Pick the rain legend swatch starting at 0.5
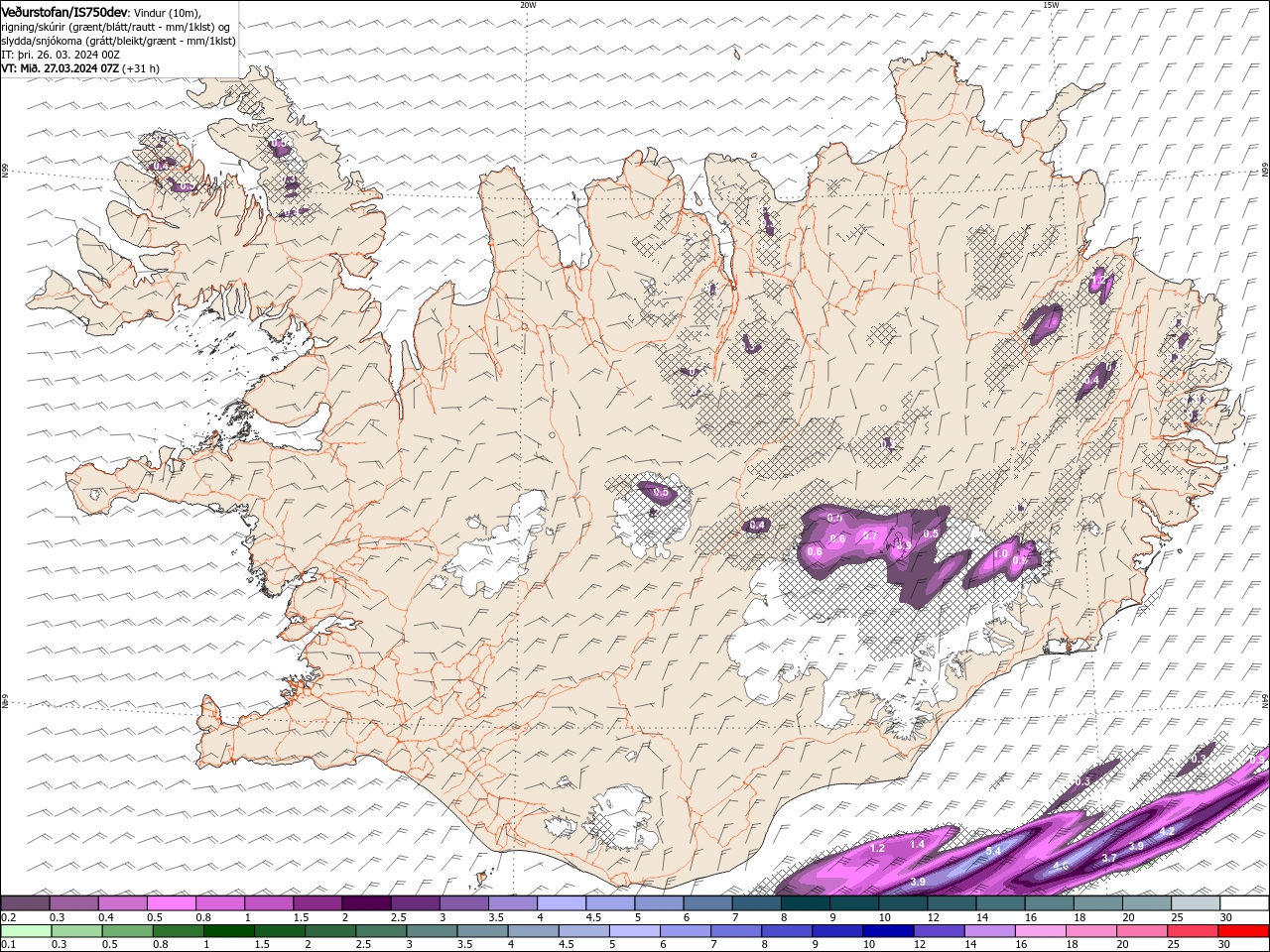Viewport: 1270px width, 952px height. pos(127,930)
